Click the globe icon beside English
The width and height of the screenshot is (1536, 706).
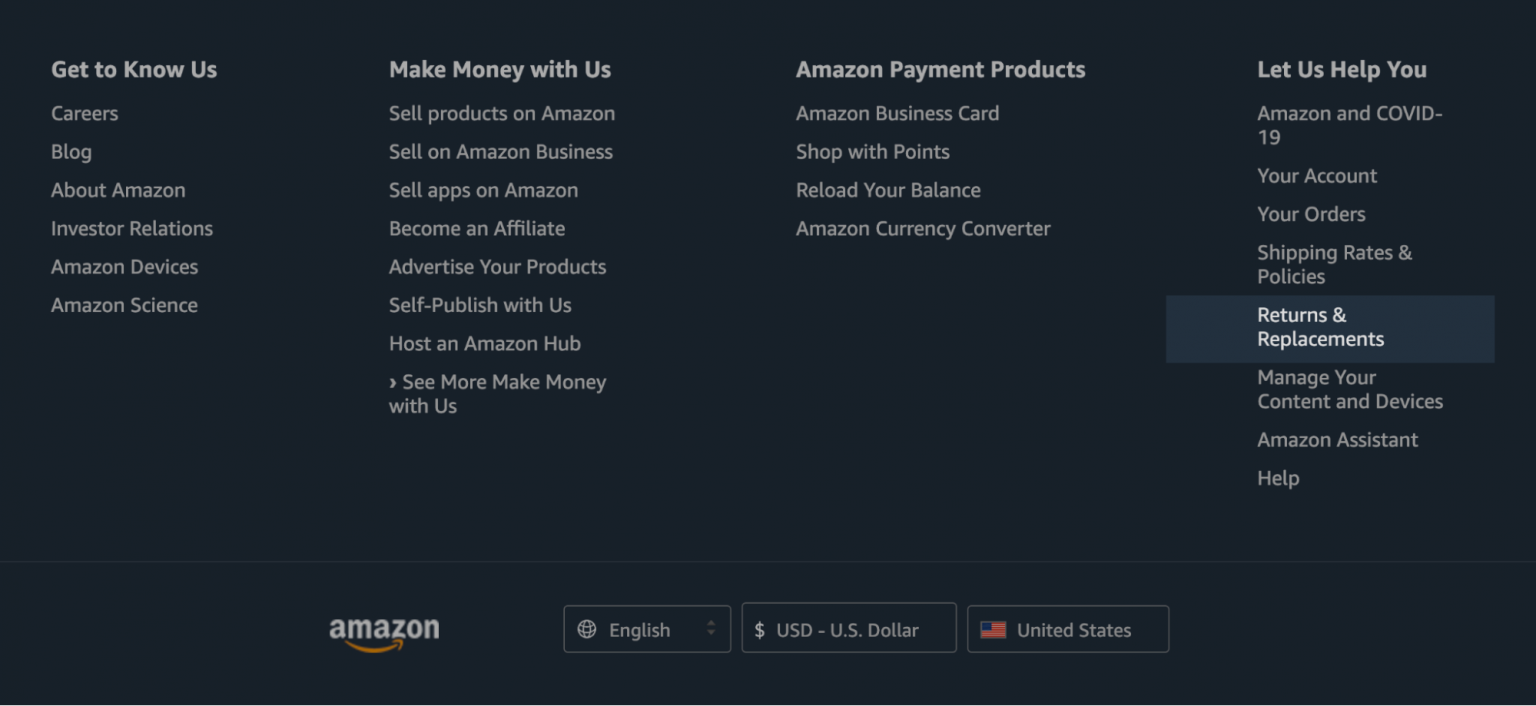click(586, 629)
